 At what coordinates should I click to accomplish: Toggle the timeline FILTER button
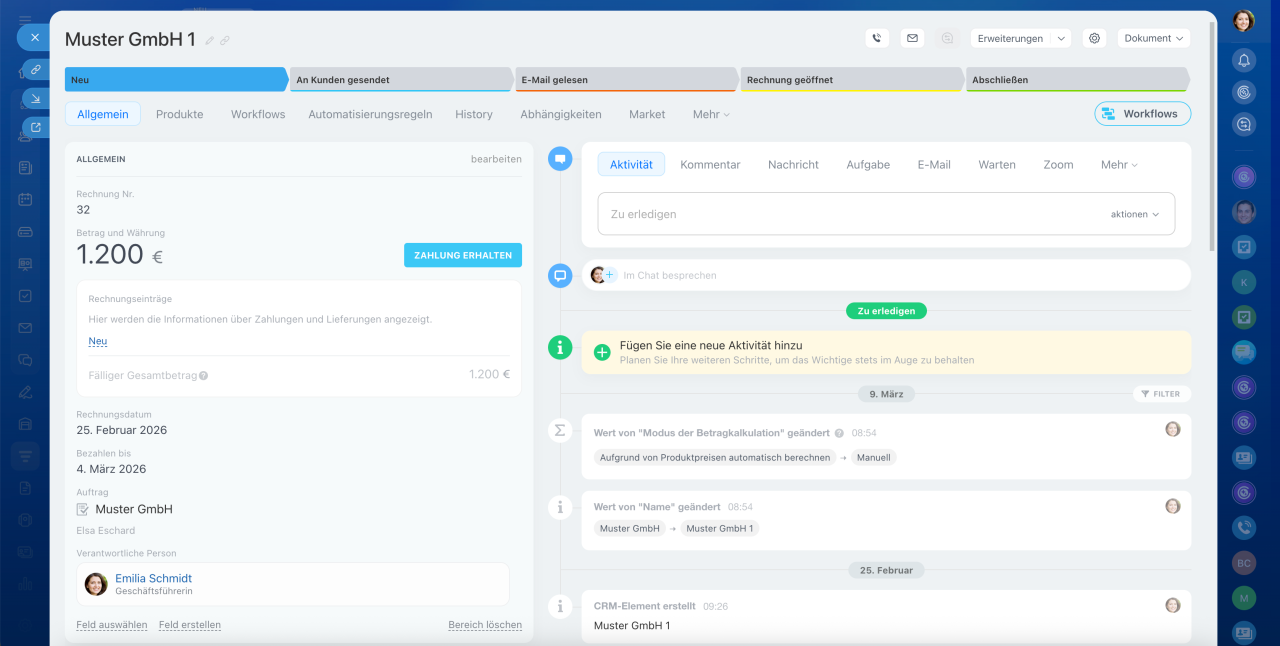1161,394
